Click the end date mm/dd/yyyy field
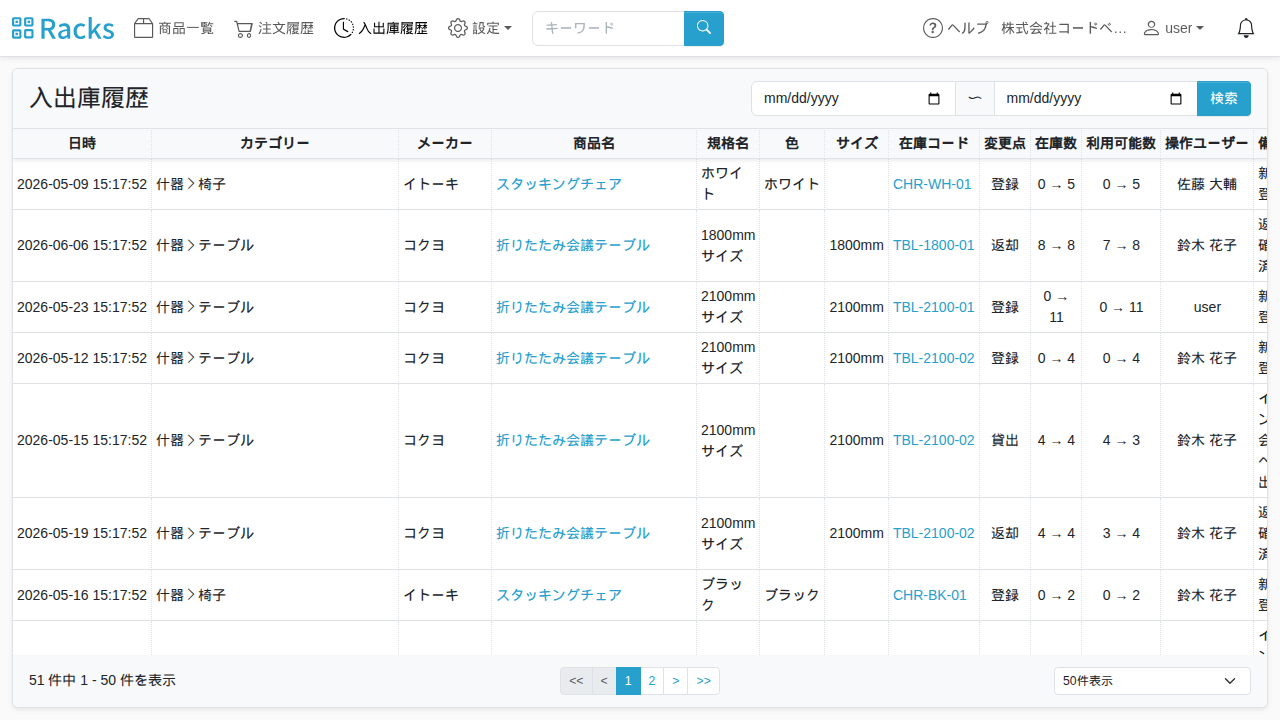This screenshot has height=720, width=1280. point(1096,98)
